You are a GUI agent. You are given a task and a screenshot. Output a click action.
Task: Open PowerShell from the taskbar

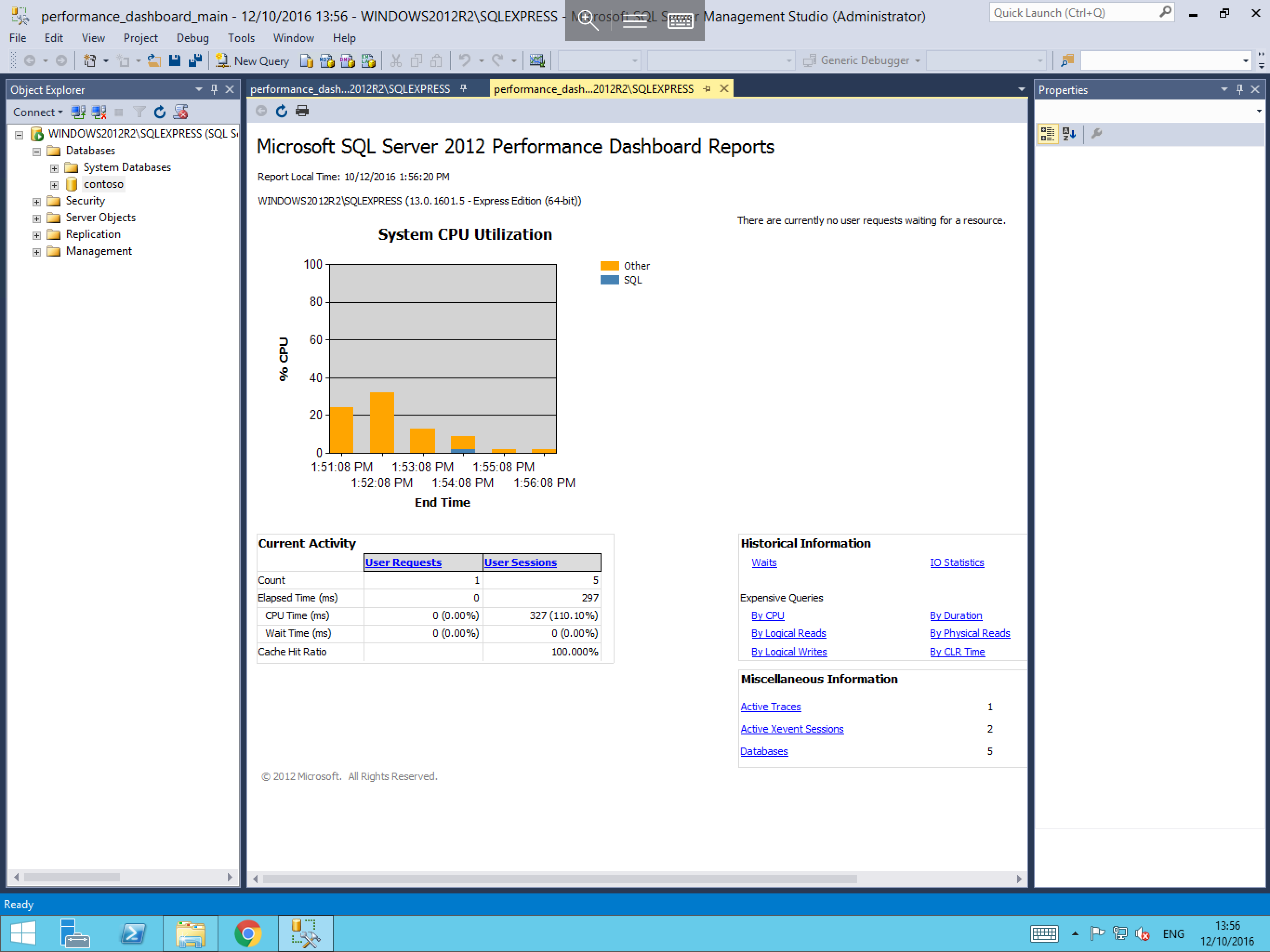tap(133, 933)
